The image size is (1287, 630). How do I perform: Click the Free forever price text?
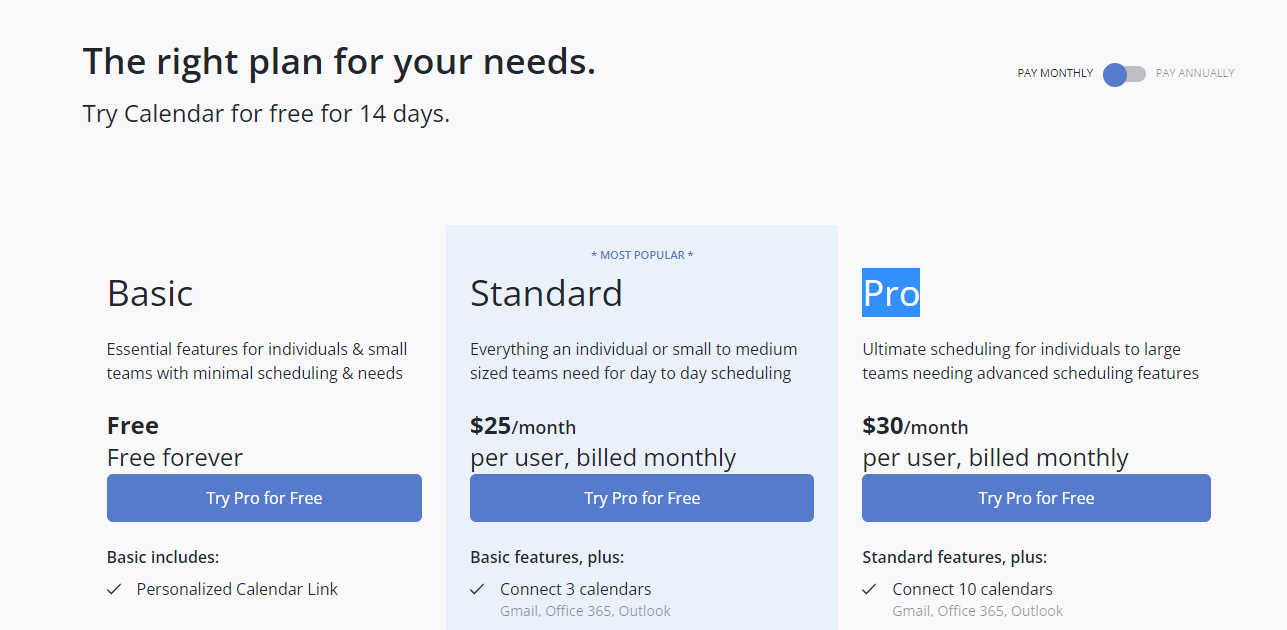175,458
